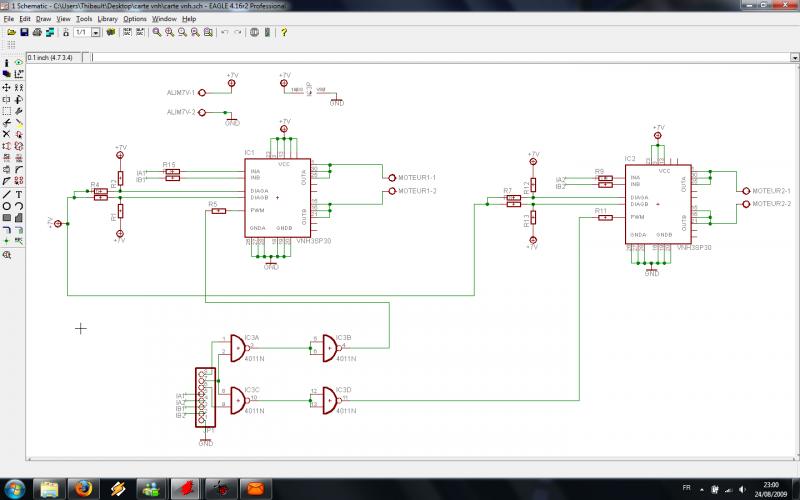Select the Group dashed-rectangle tool
Viewport: 800px width, 500px height.
click(x=7, y=111)
